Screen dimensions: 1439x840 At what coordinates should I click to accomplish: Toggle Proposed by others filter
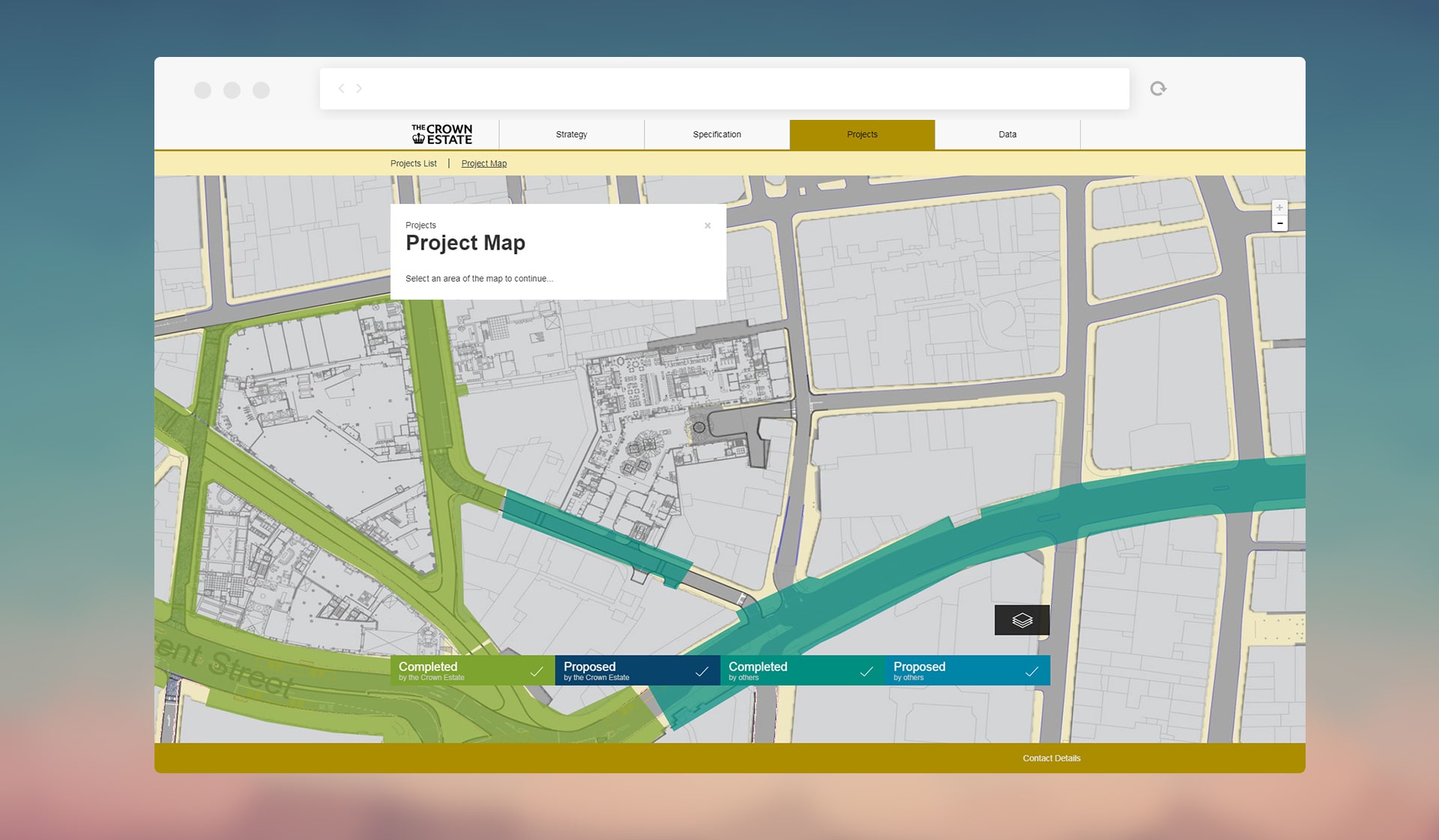pyautogui.click(x=967, y=671)
